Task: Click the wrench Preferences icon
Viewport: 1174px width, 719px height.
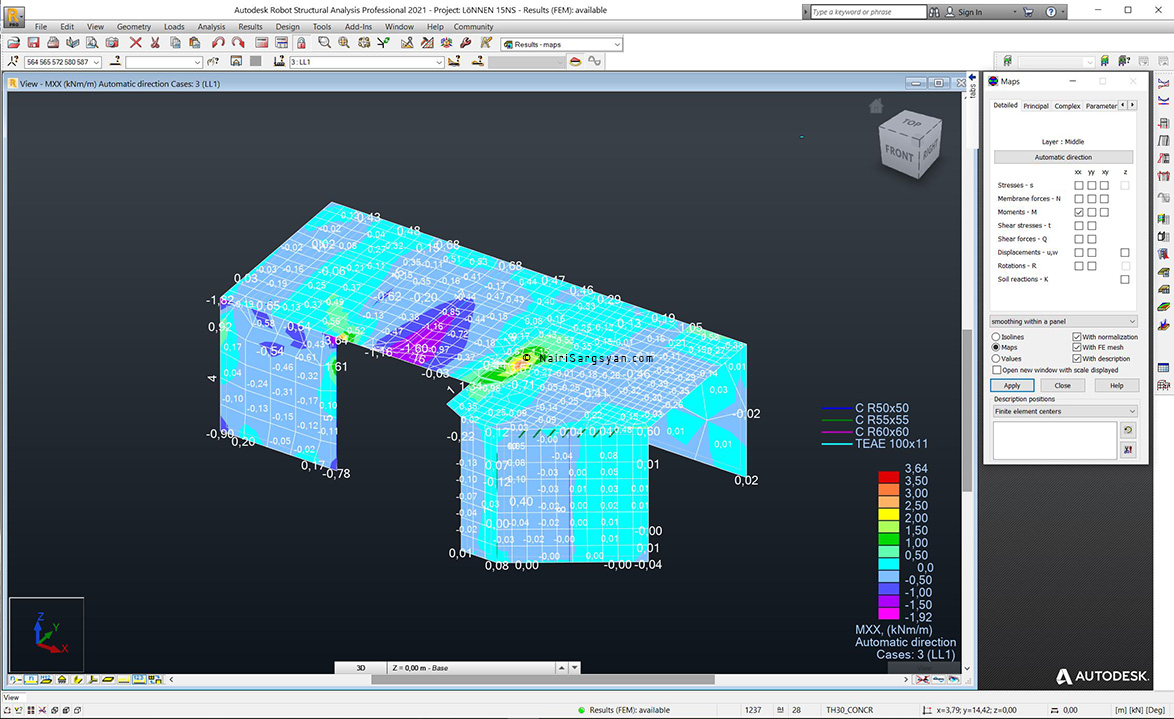Action: click(x=466, y=43)
